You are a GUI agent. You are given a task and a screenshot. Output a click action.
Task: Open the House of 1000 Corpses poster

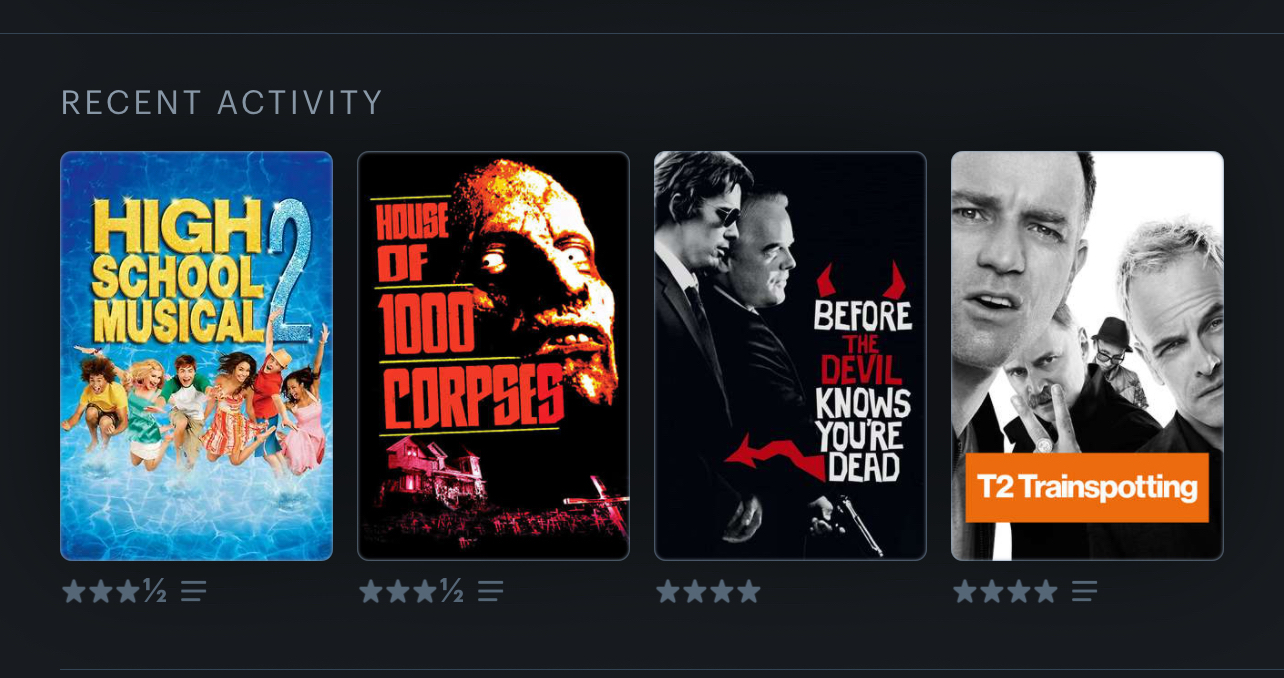[x=494, y=356]
